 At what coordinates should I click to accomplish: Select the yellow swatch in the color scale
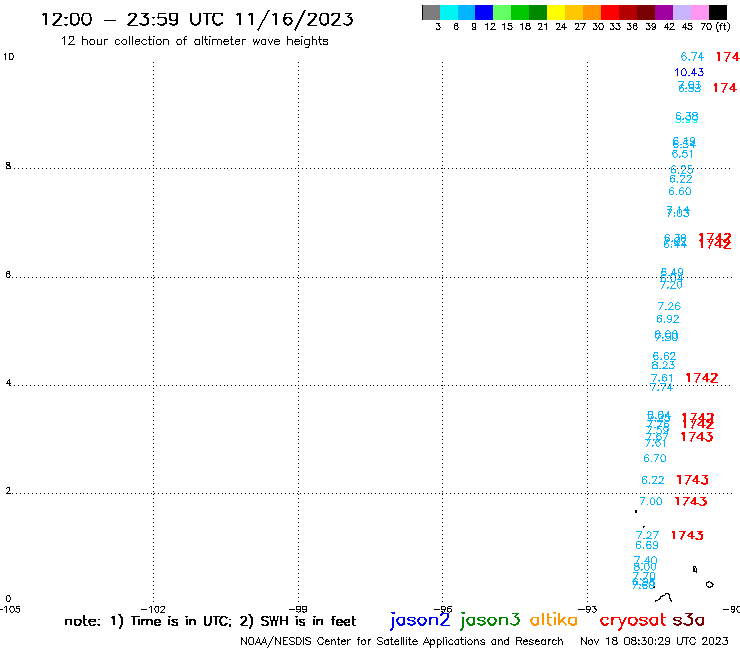pos(556,12)
